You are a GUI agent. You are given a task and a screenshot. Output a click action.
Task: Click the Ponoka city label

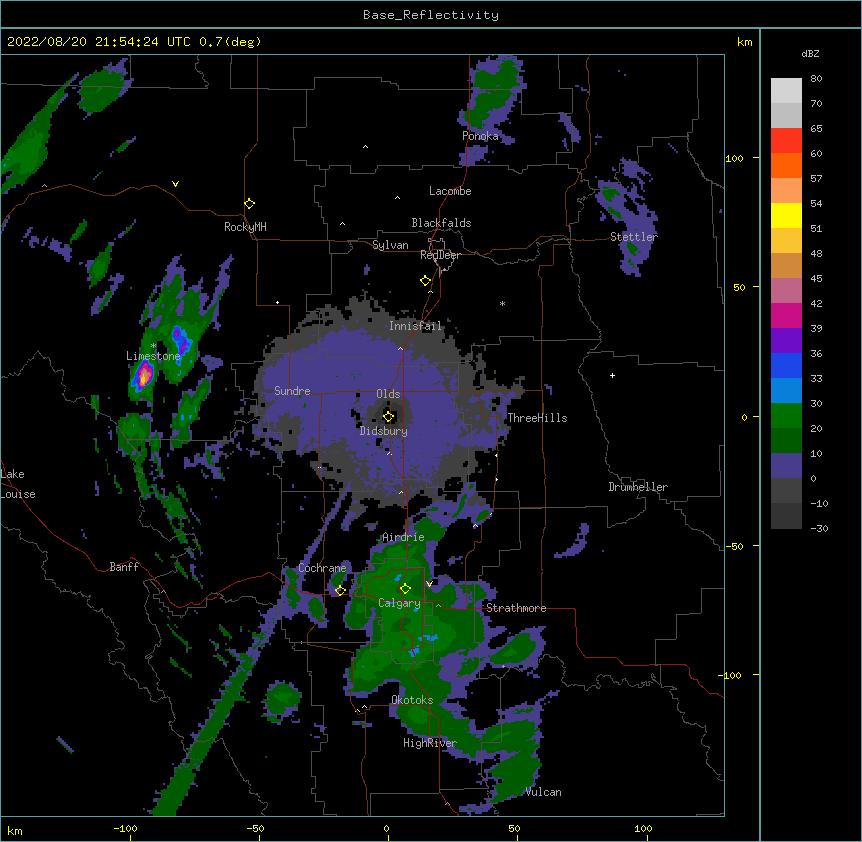coord(480,136)
